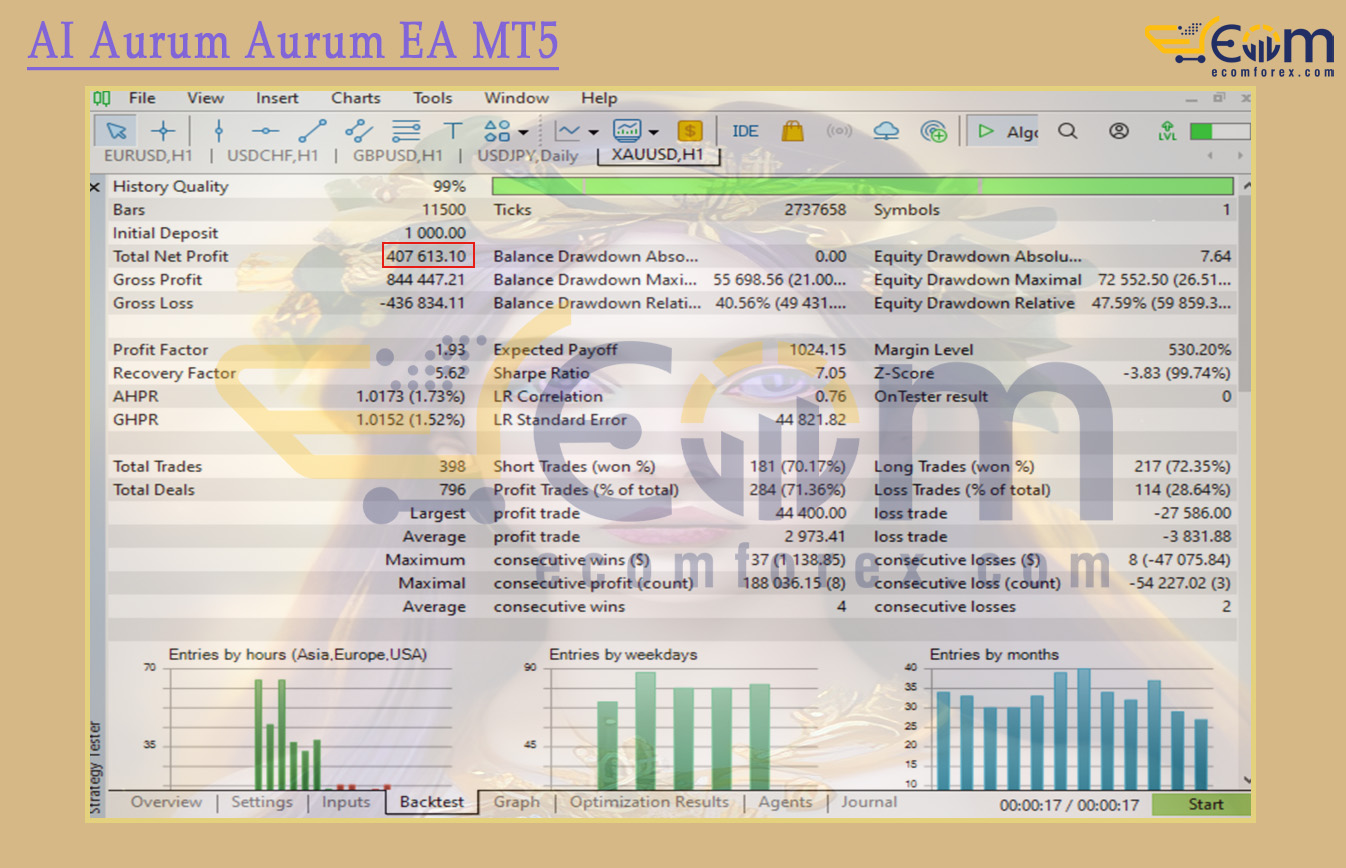1346x868 pixels.
Task: Toggle Algo Trading on or off
Action: point(1007,131)
